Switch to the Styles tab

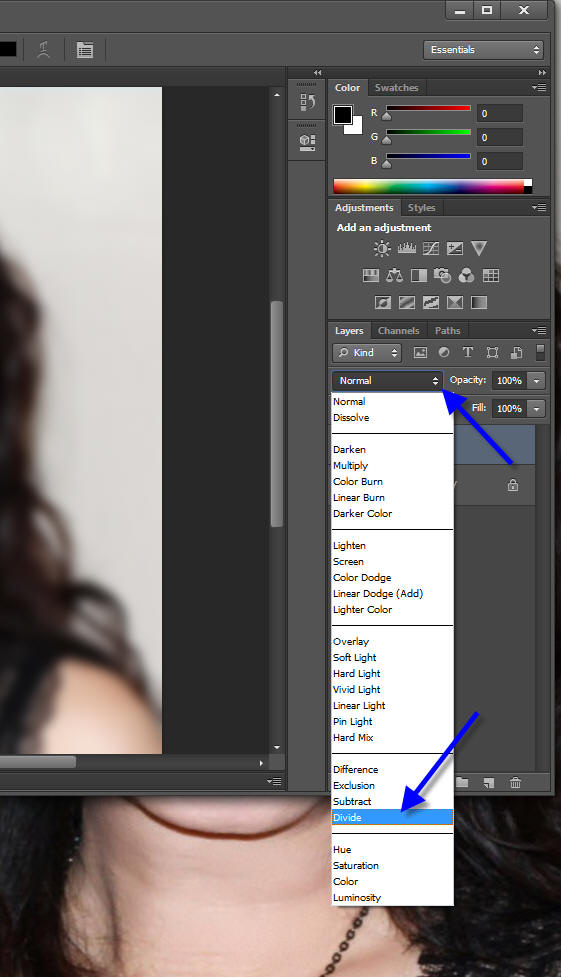click(421, 207)
